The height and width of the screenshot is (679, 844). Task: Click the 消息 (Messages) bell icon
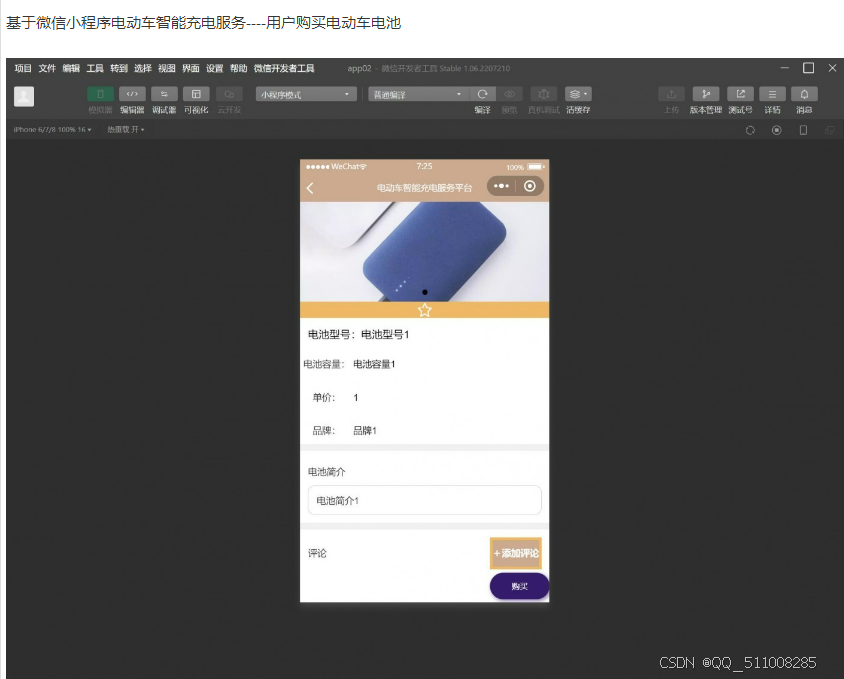click(x=804, y=93)
